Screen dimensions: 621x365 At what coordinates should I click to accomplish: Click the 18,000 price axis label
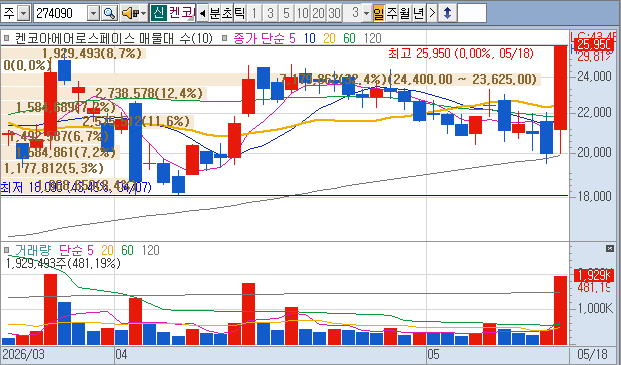tap(594, 196)
